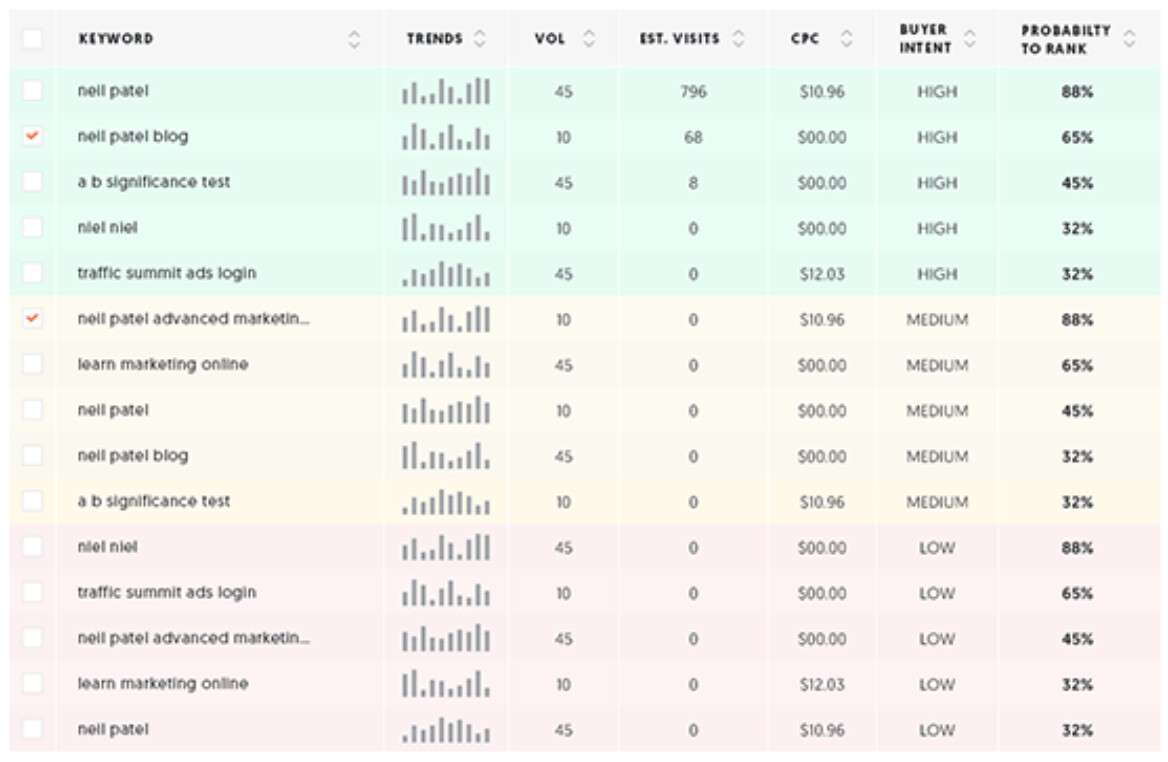Click the '68' estimated visits value
Viewport: 1168px width, 762px height.
pyautogui.click(x=693, y=137)
